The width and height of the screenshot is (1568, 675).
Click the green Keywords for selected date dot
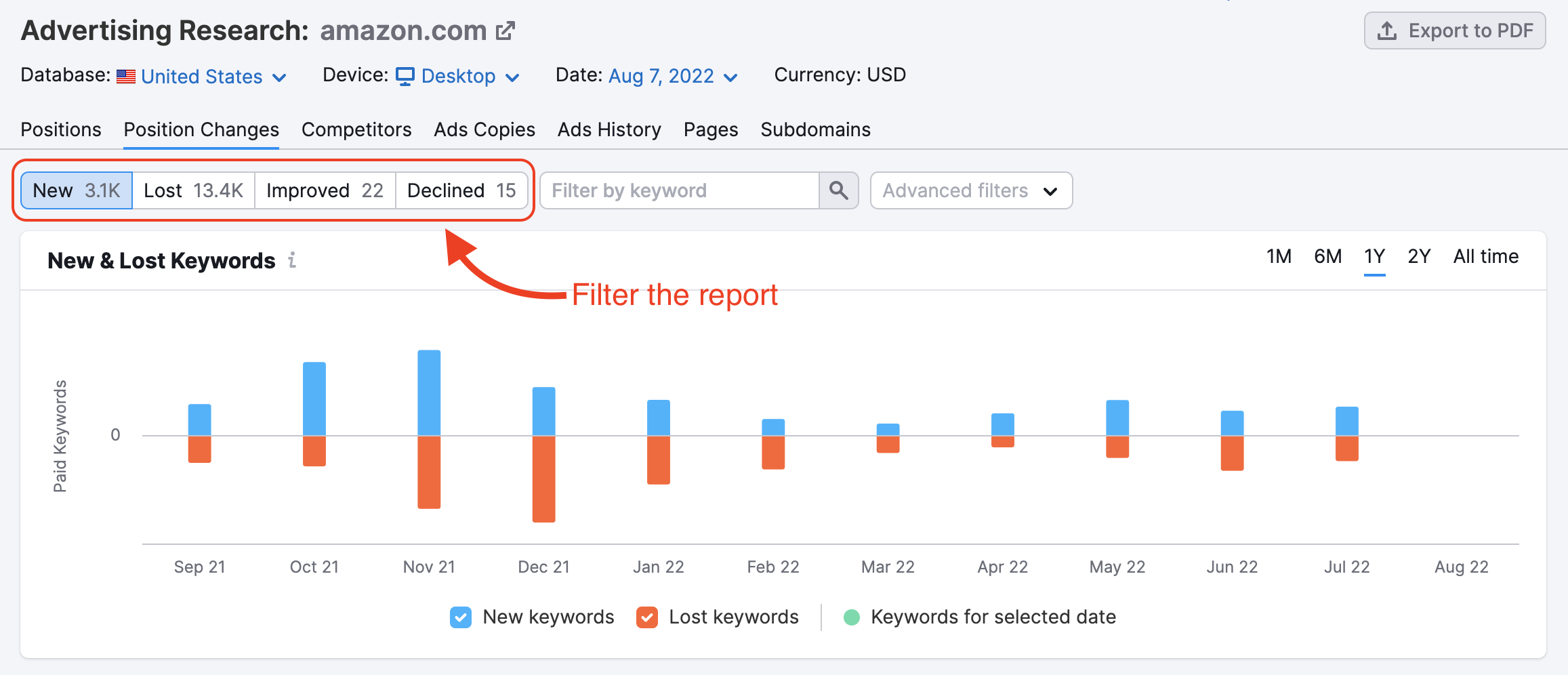(x=852, y=617)
